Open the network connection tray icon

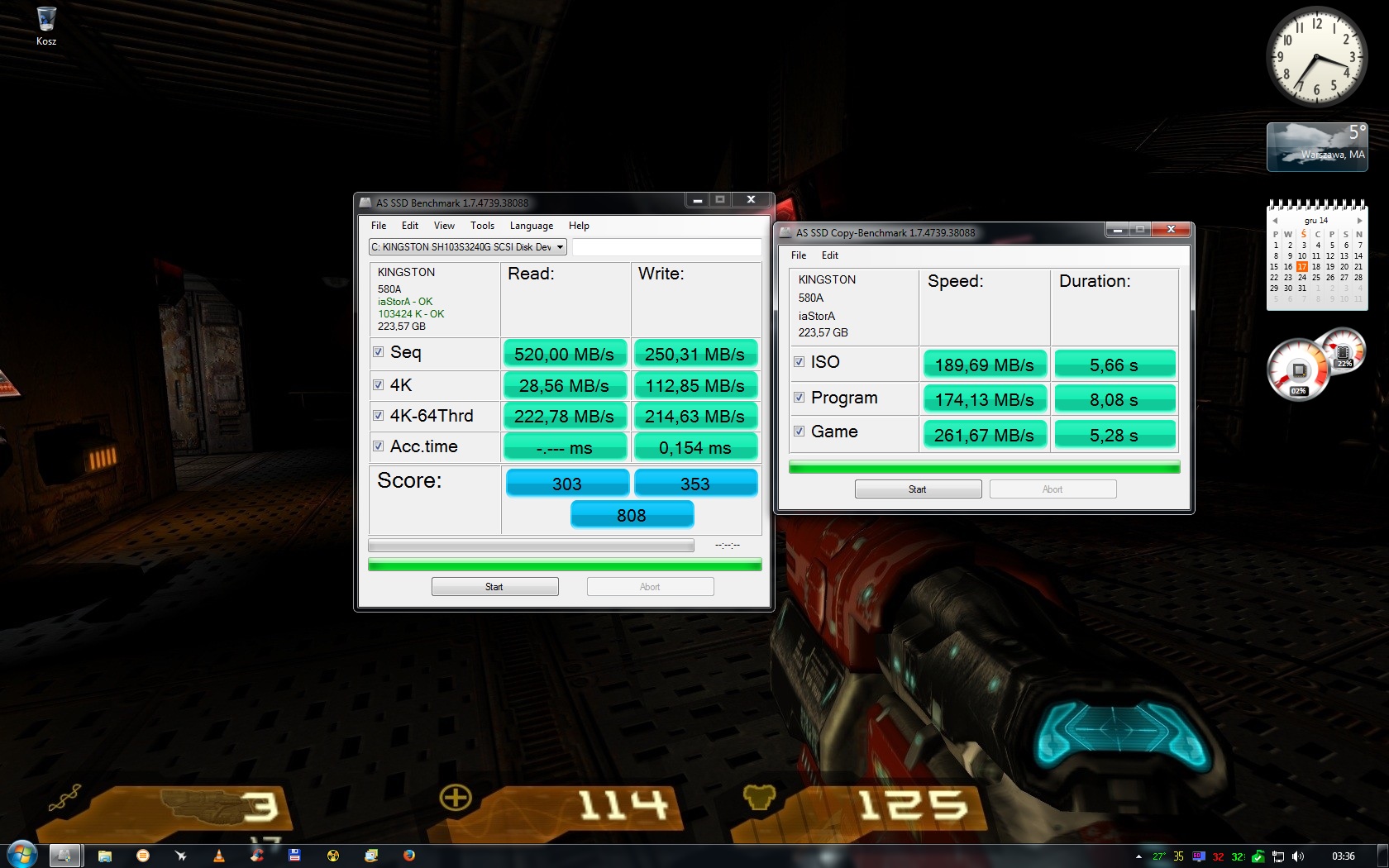point(1278,856)
